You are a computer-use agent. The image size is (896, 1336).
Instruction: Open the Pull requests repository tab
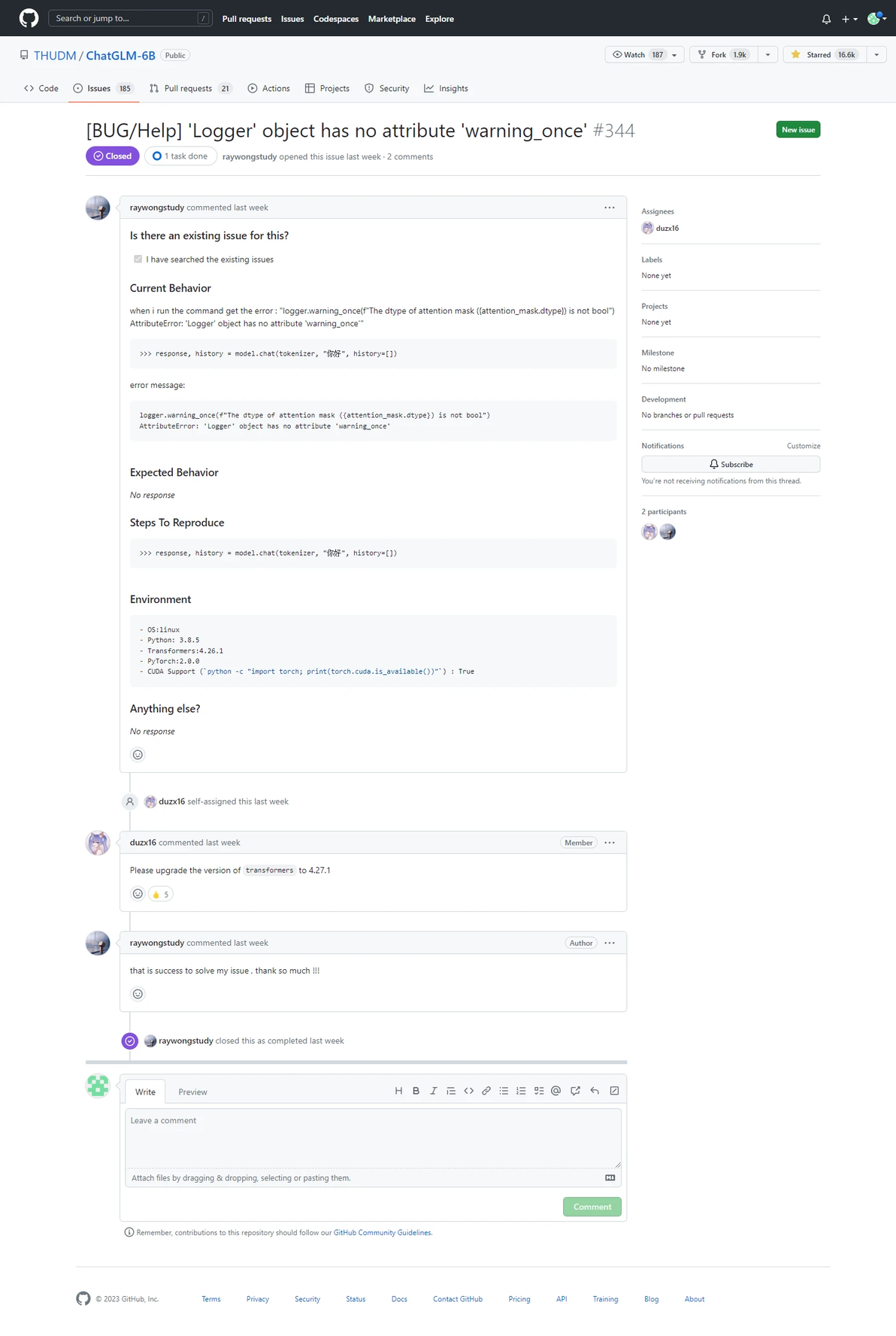(189, 89)
